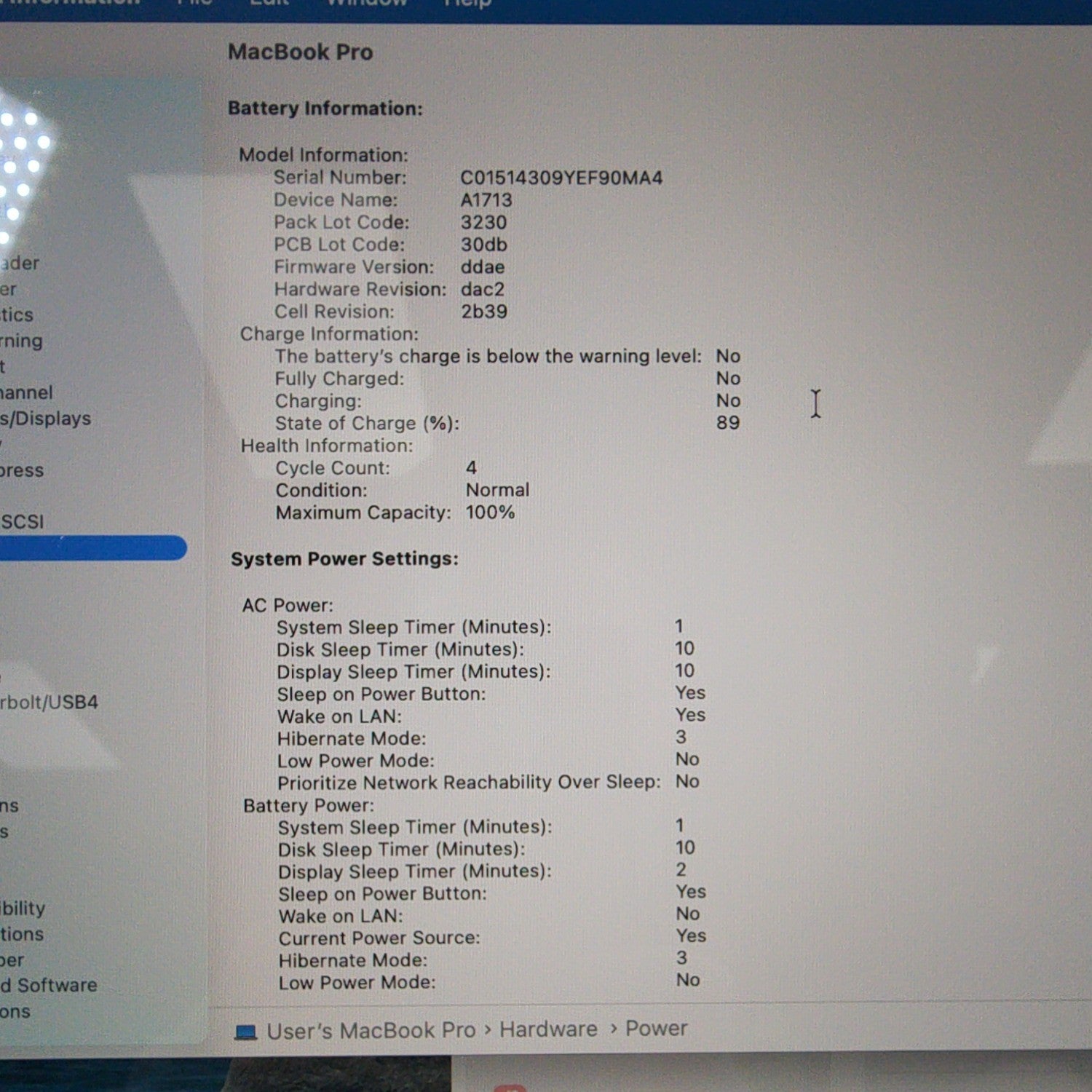The height and width of the screenshot is (1092, 1092).
Task: Click the Charging value No
Action: point(728,400)
